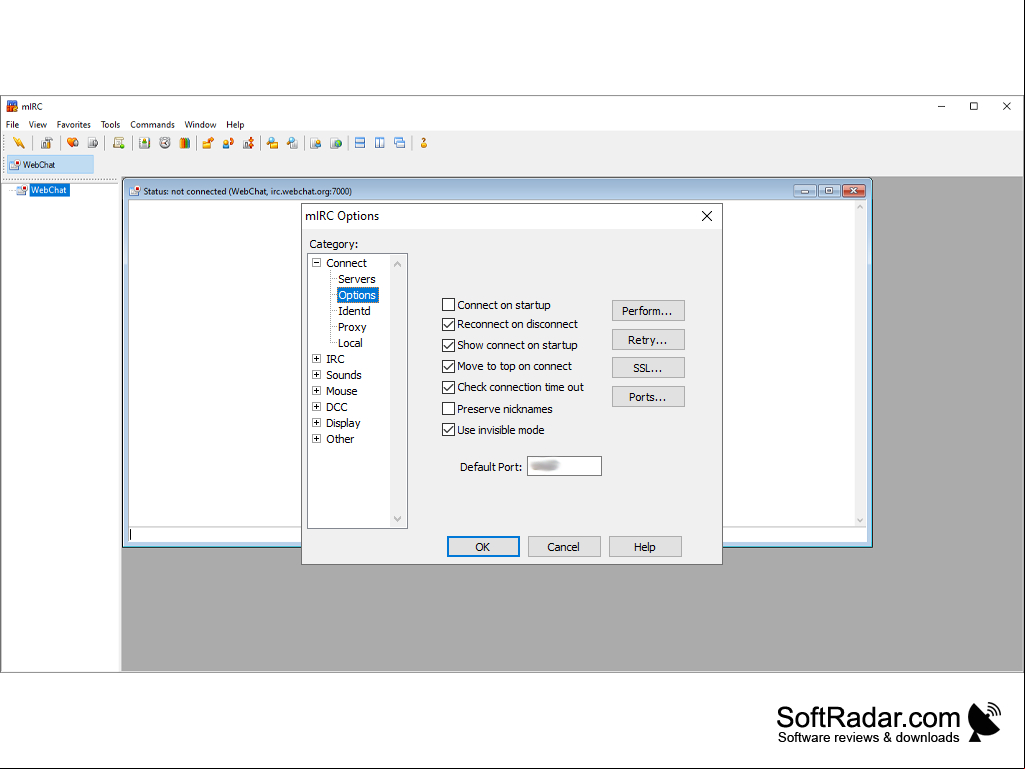
Task: Click the SSL... button
Action: [648, 367]
